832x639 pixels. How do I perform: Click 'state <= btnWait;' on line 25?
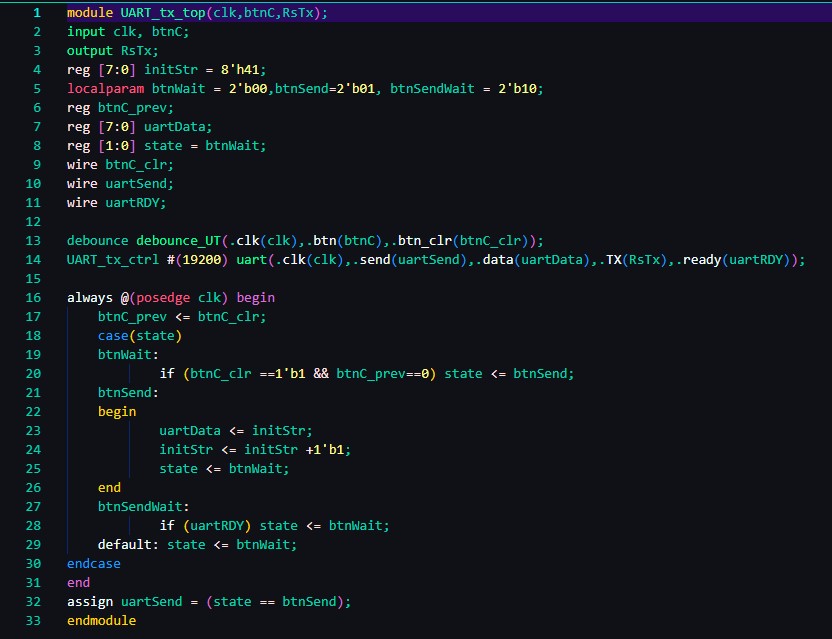tap(224, 469)
